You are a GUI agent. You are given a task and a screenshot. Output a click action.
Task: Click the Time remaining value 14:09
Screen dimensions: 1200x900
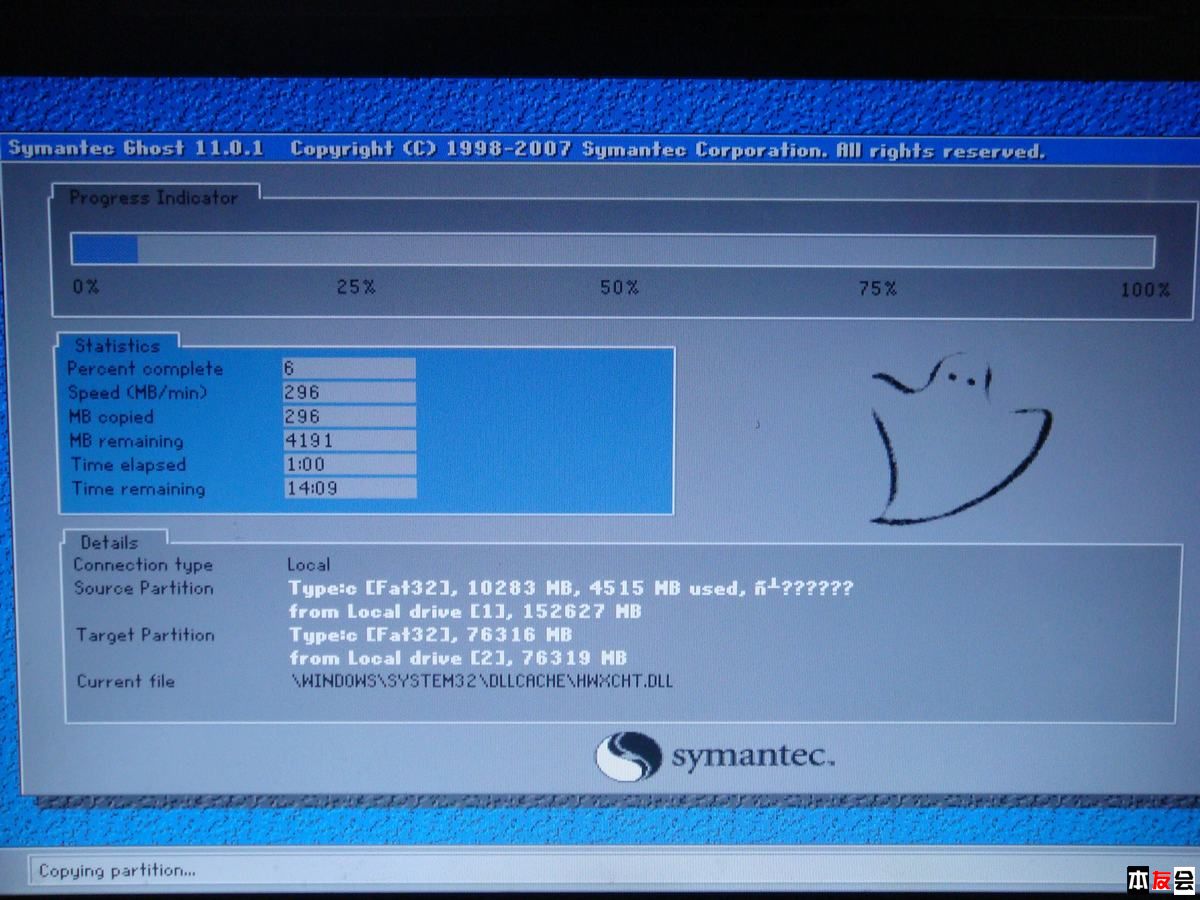[349, 488]
